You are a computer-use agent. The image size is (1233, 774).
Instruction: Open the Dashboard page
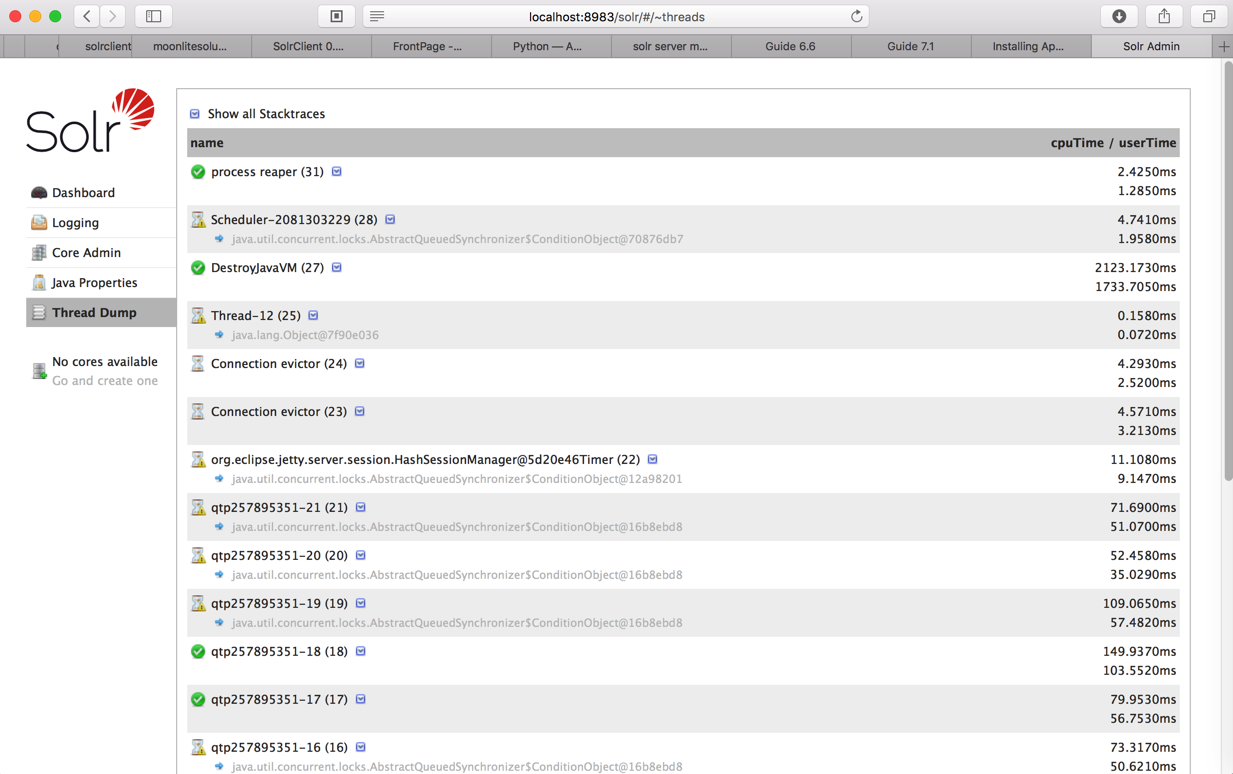83,193
